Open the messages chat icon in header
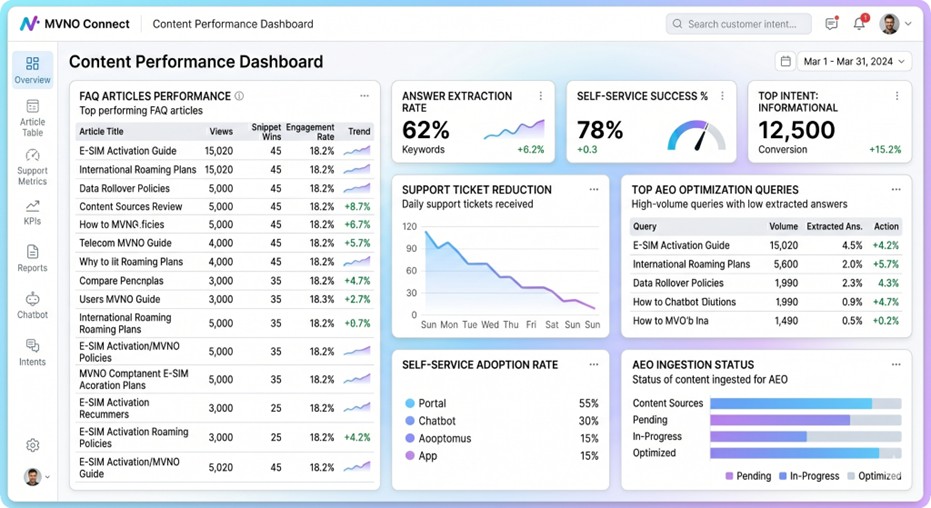 point(832,24)
